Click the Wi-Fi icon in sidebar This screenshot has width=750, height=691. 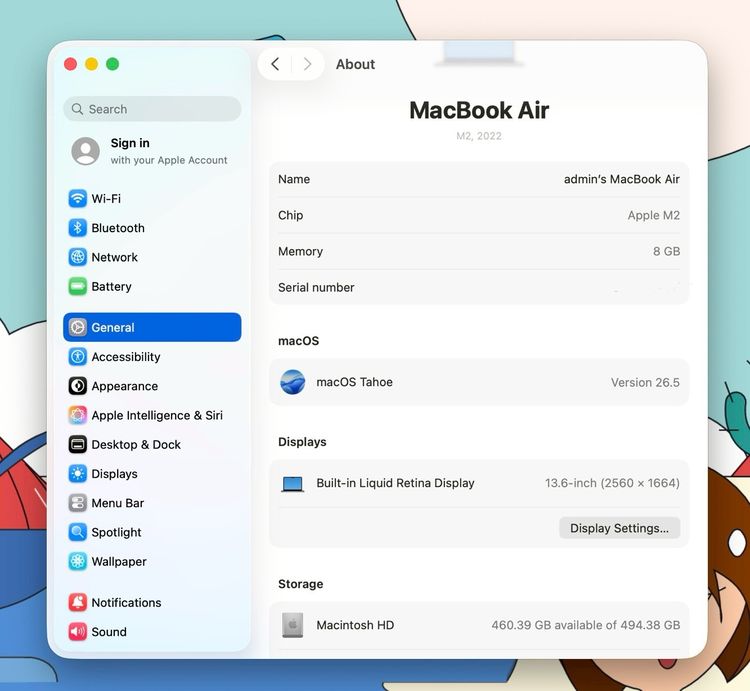pos(77,198)
